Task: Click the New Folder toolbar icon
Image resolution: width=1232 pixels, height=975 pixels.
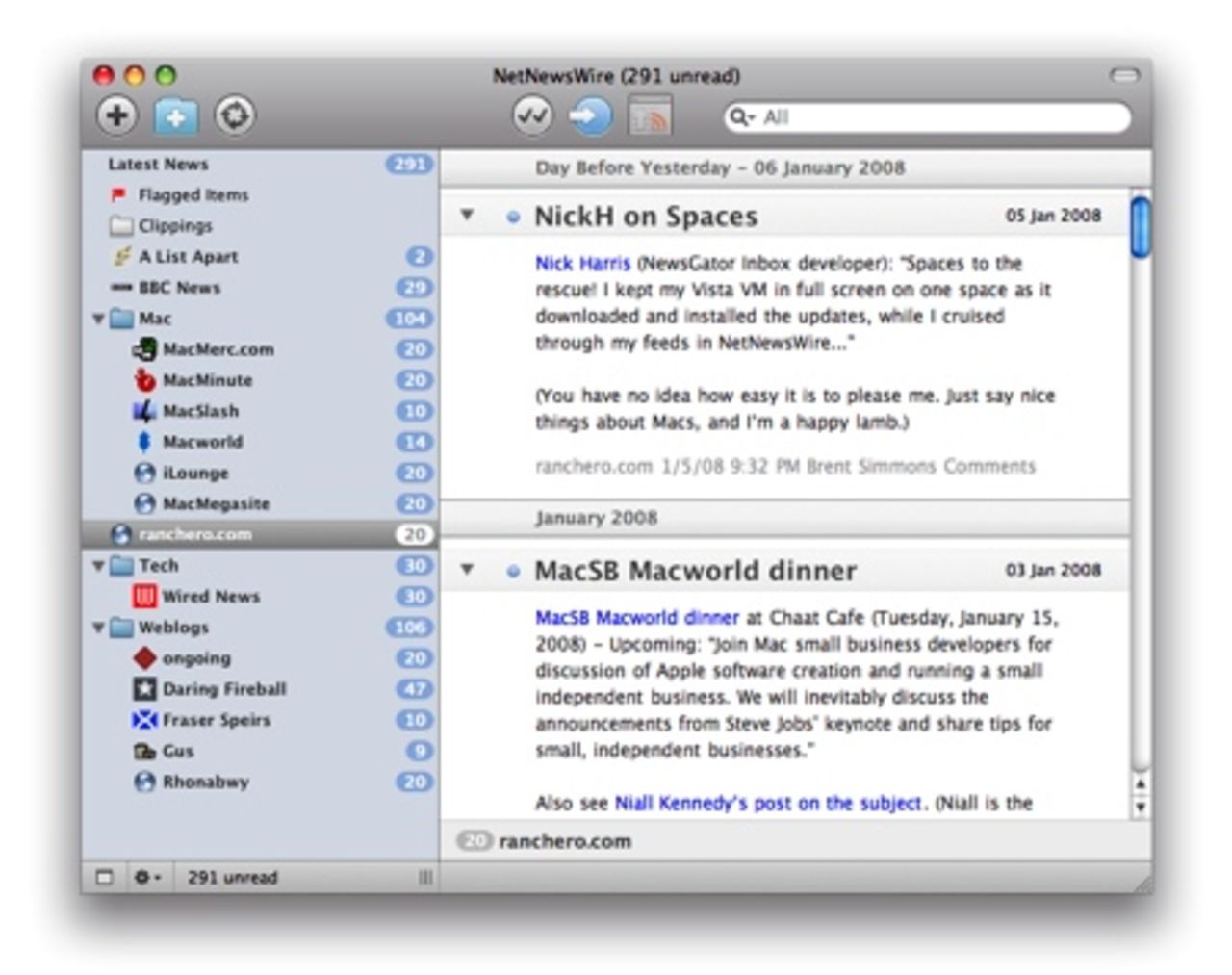Action: [x=175, y=116]
